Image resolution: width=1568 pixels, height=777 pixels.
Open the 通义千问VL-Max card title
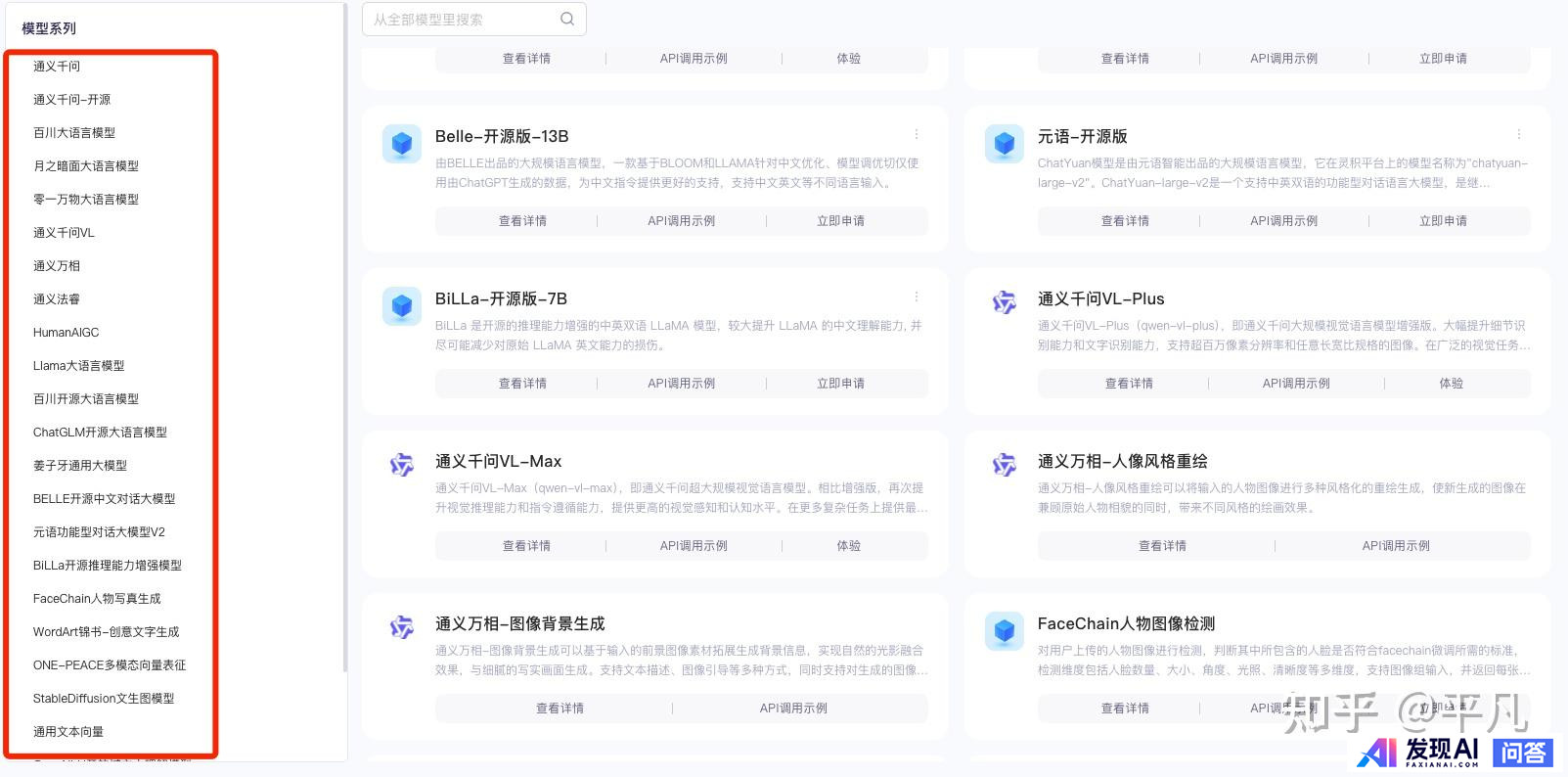[x=498, y=461]
